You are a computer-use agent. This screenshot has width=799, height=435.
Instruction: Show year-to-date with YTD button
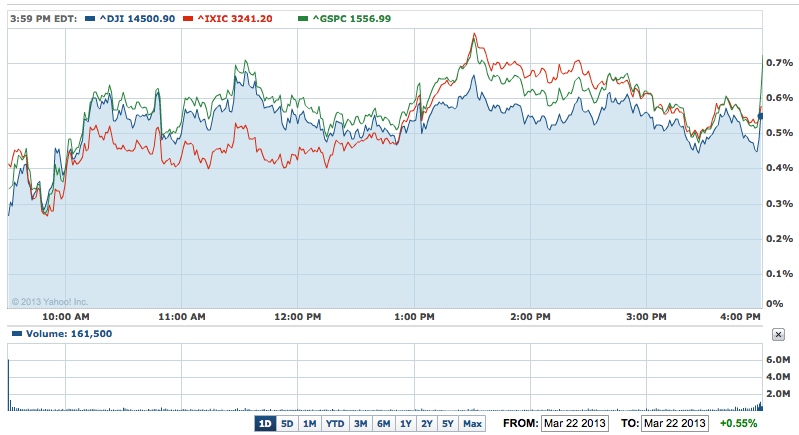(335, 424)
